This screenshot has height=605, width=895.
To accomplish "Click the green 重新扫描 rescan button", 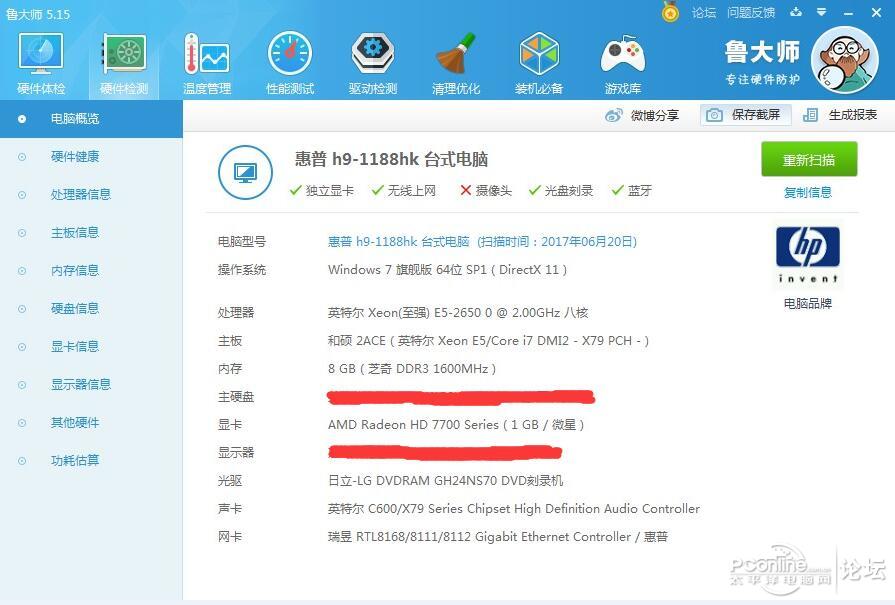I will 809,159.
